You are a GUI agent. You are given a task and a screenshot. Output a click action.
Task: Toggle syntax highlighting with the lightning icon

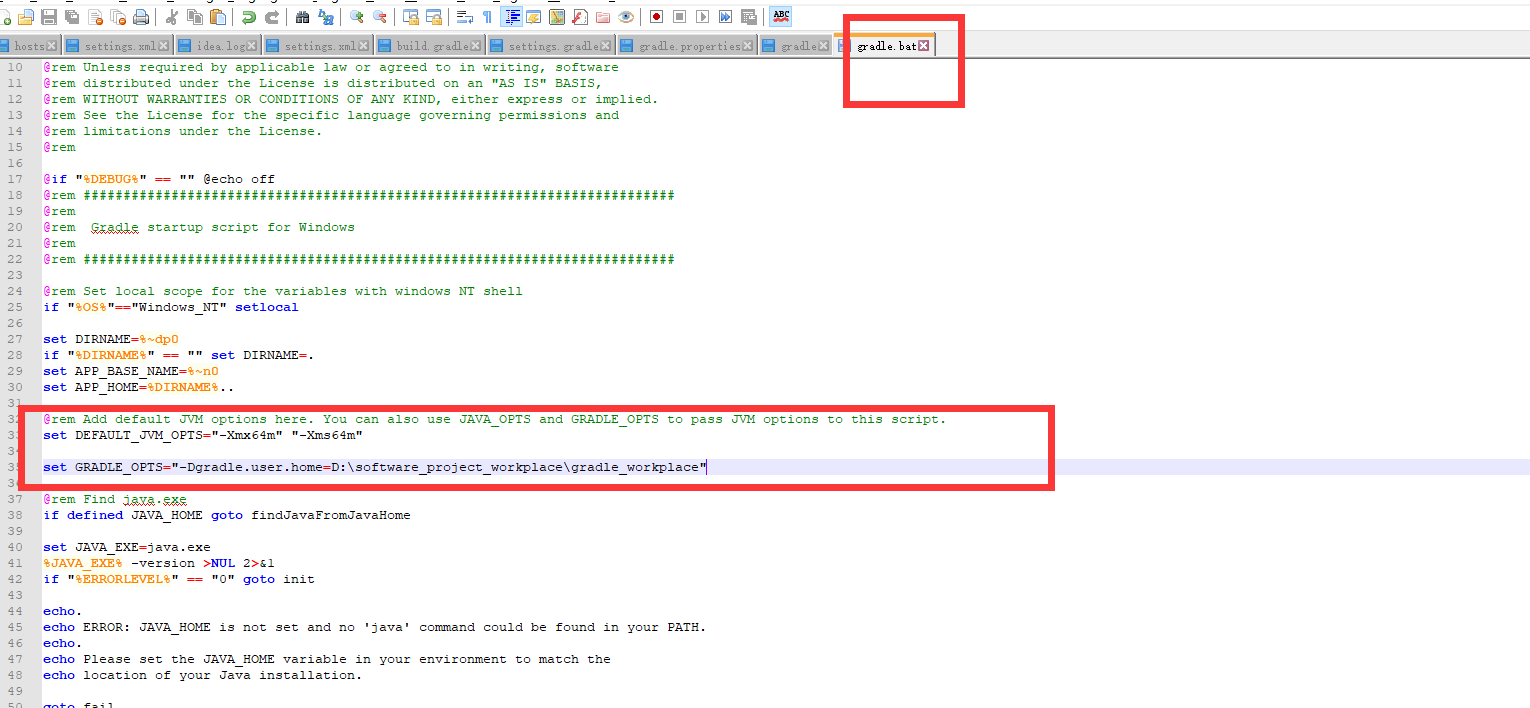(x=534, y=16)
